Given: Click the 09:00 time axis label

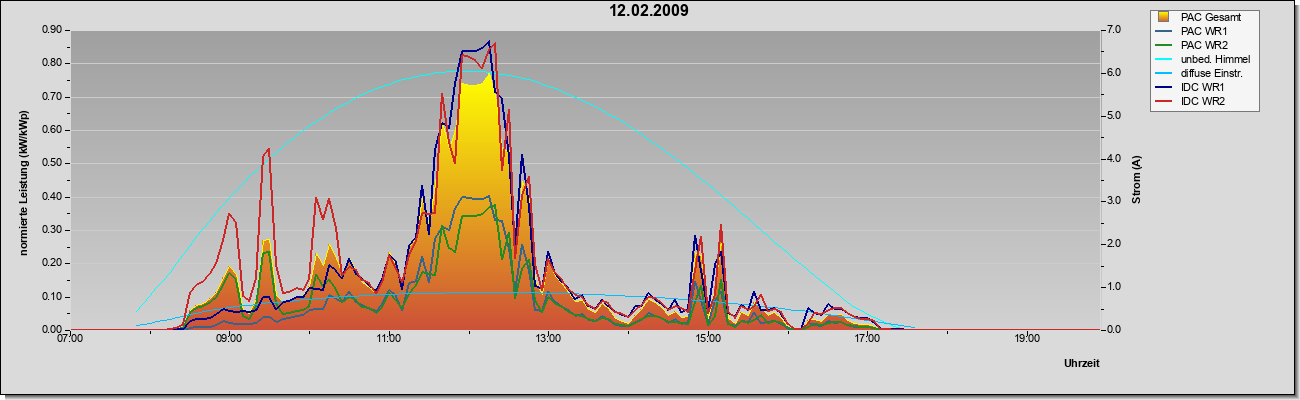Looking at the screenshot, I should (x=229, y=339).
